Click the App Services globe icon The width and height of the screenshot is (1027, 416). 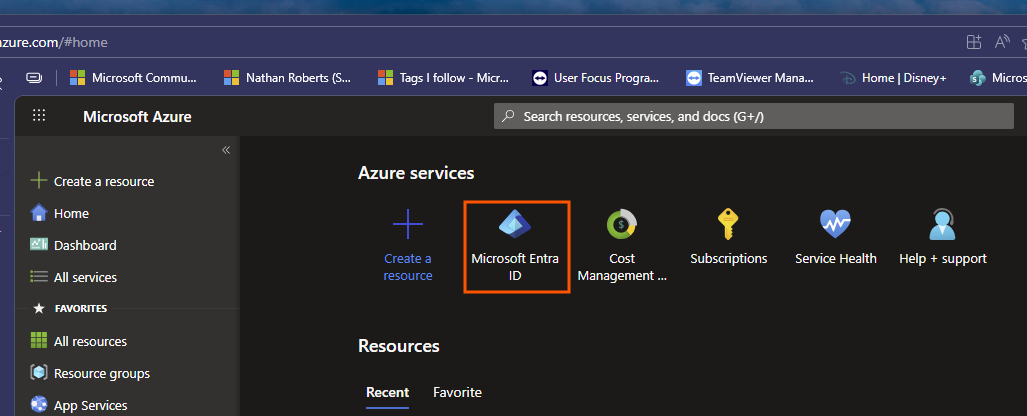pos(39,405)
